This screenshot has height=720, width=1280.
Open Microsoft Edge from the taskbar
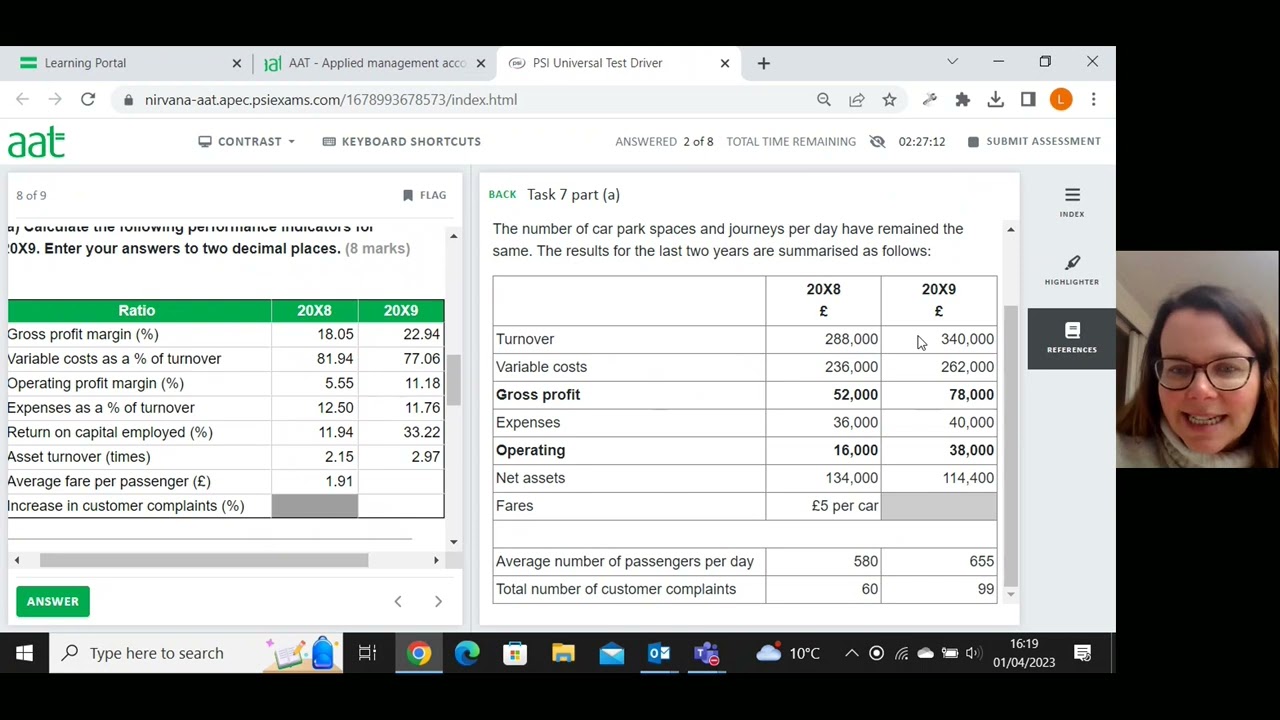(467, 653)
